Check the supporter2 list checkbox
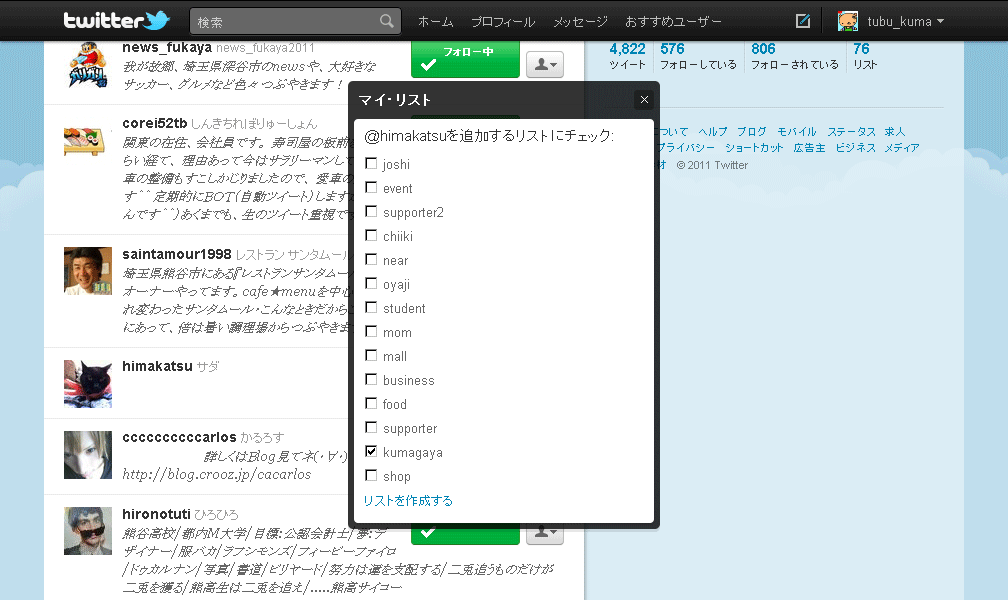The width and height of the screenshot is (1008, 600). coord(371,211)
